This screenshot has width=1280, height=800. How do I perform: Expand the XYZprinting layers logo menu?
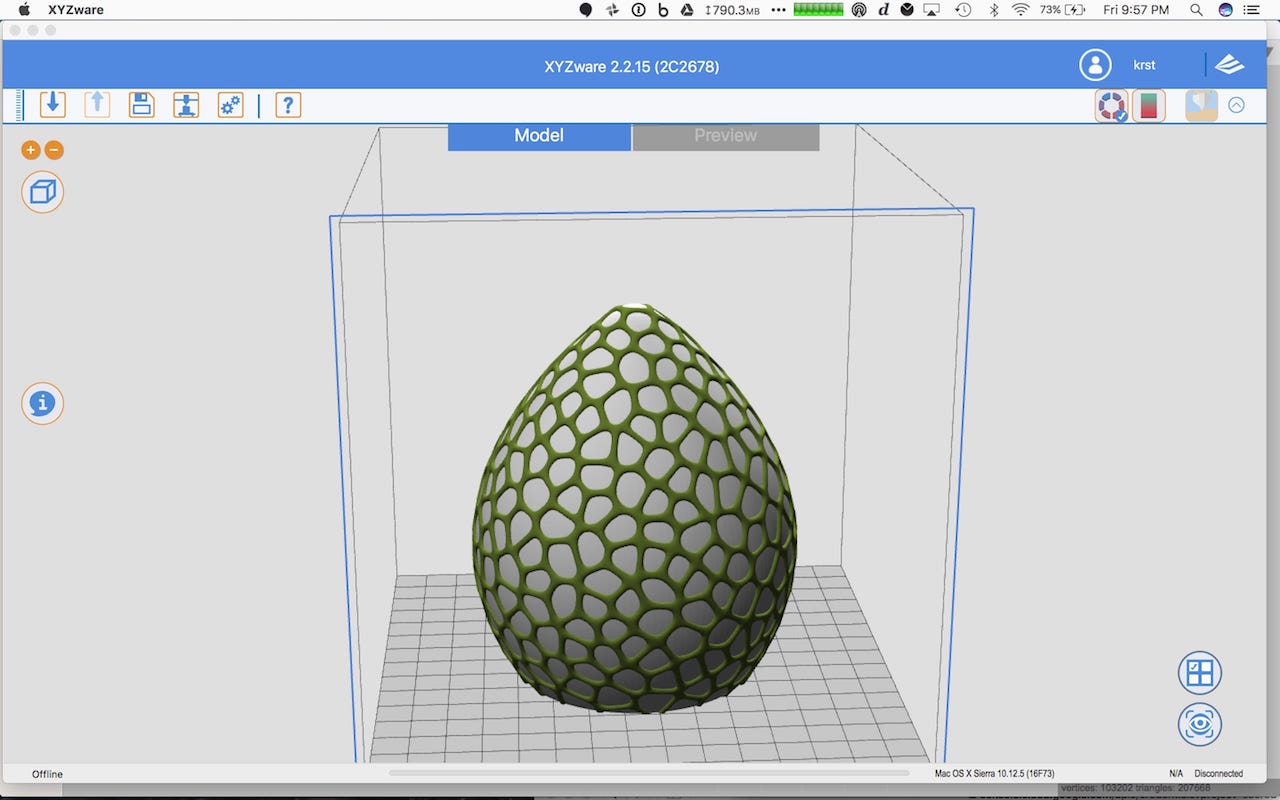[1229, 65]
